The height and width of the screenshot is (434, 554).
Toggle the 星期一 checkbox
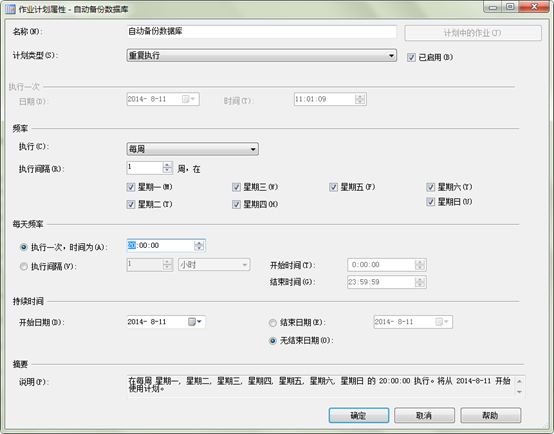131,187
